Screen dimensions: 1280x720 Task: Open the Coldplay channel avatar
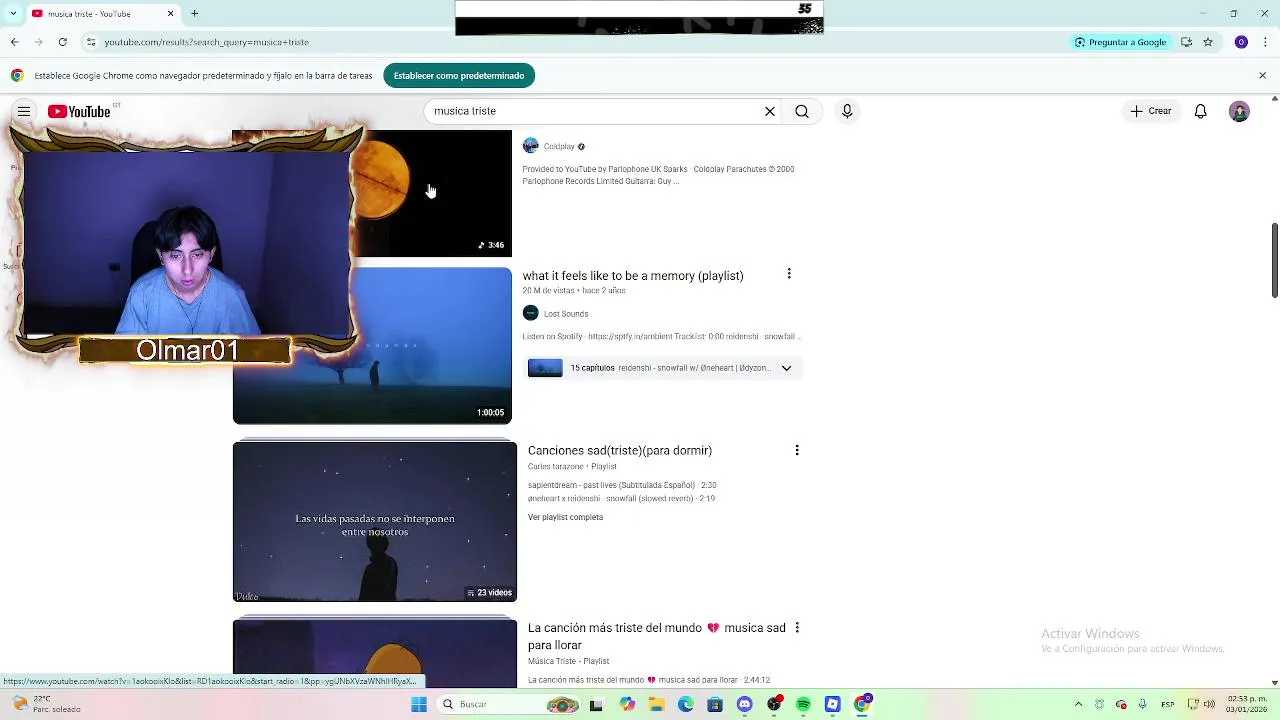point(531,146)
